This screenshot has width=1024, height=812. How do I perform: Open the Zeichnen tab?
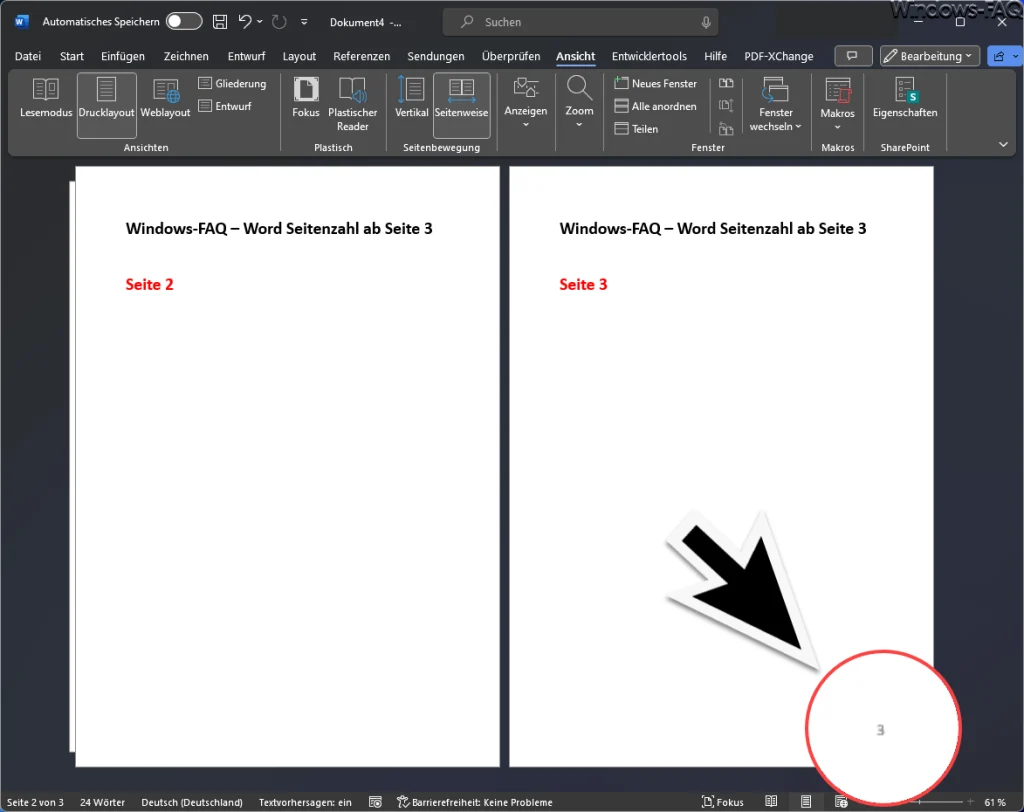[x=186, y=56]
